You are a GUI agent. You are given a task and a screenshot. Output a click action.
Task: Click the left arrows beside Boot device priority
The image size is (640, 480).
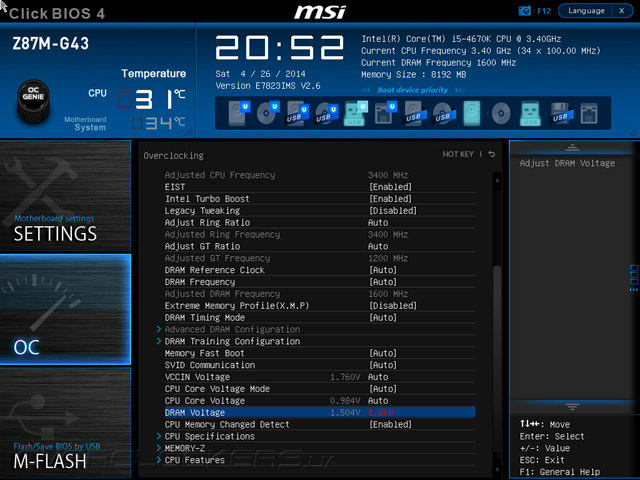click(365, 90)
